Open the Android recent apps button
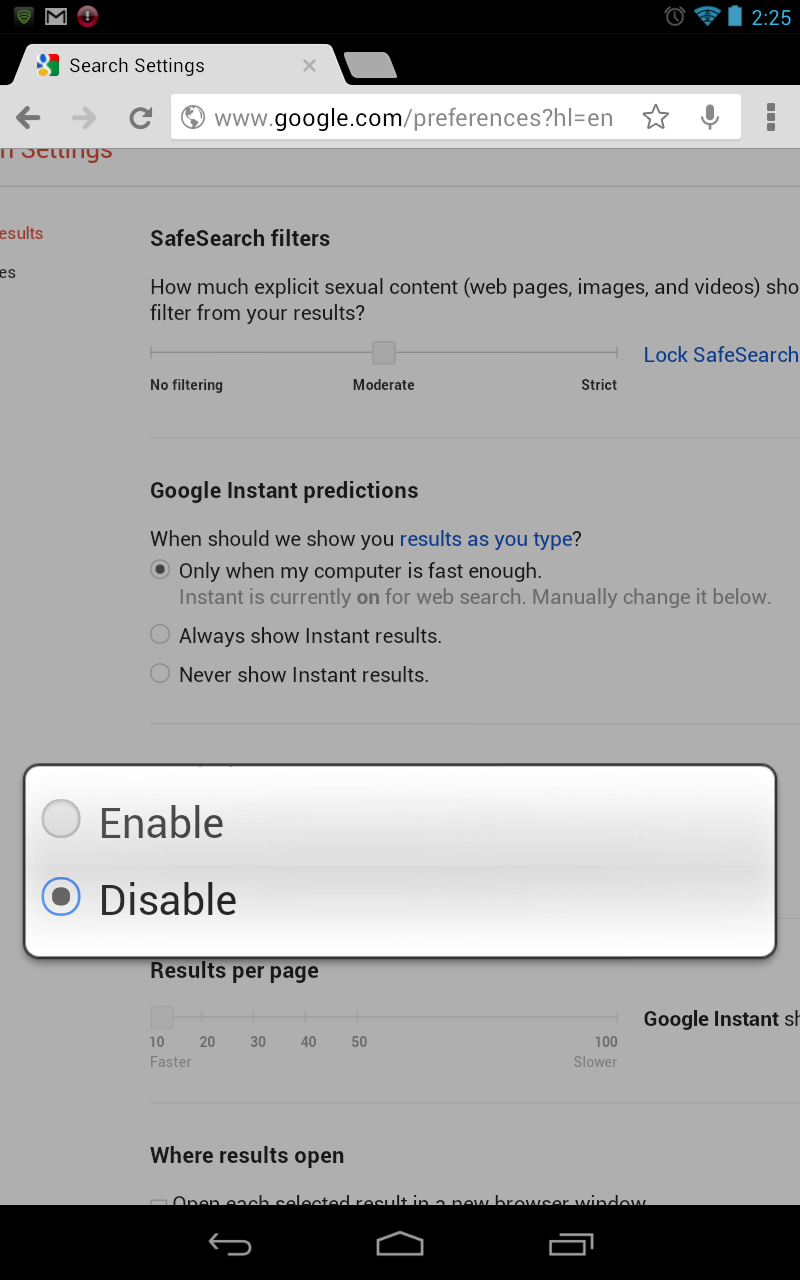This screenshot has width=800, height=1280. pos(571,1243)
